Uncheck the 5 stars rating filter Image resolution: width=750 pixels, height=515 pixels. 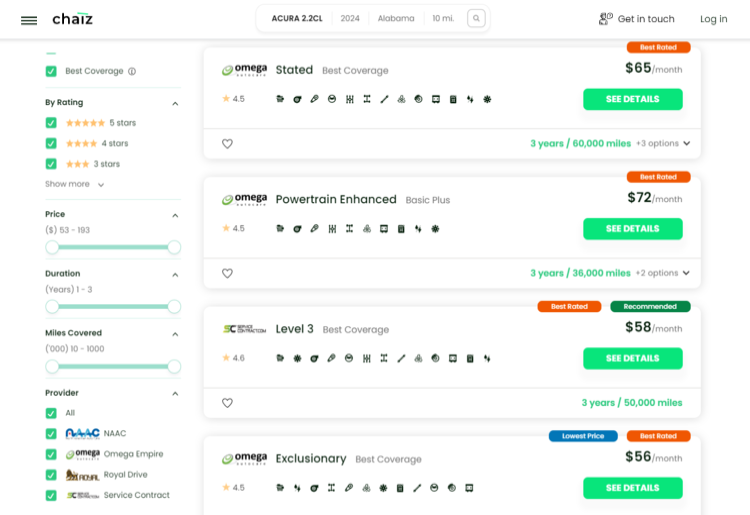[x=51, y=123]
